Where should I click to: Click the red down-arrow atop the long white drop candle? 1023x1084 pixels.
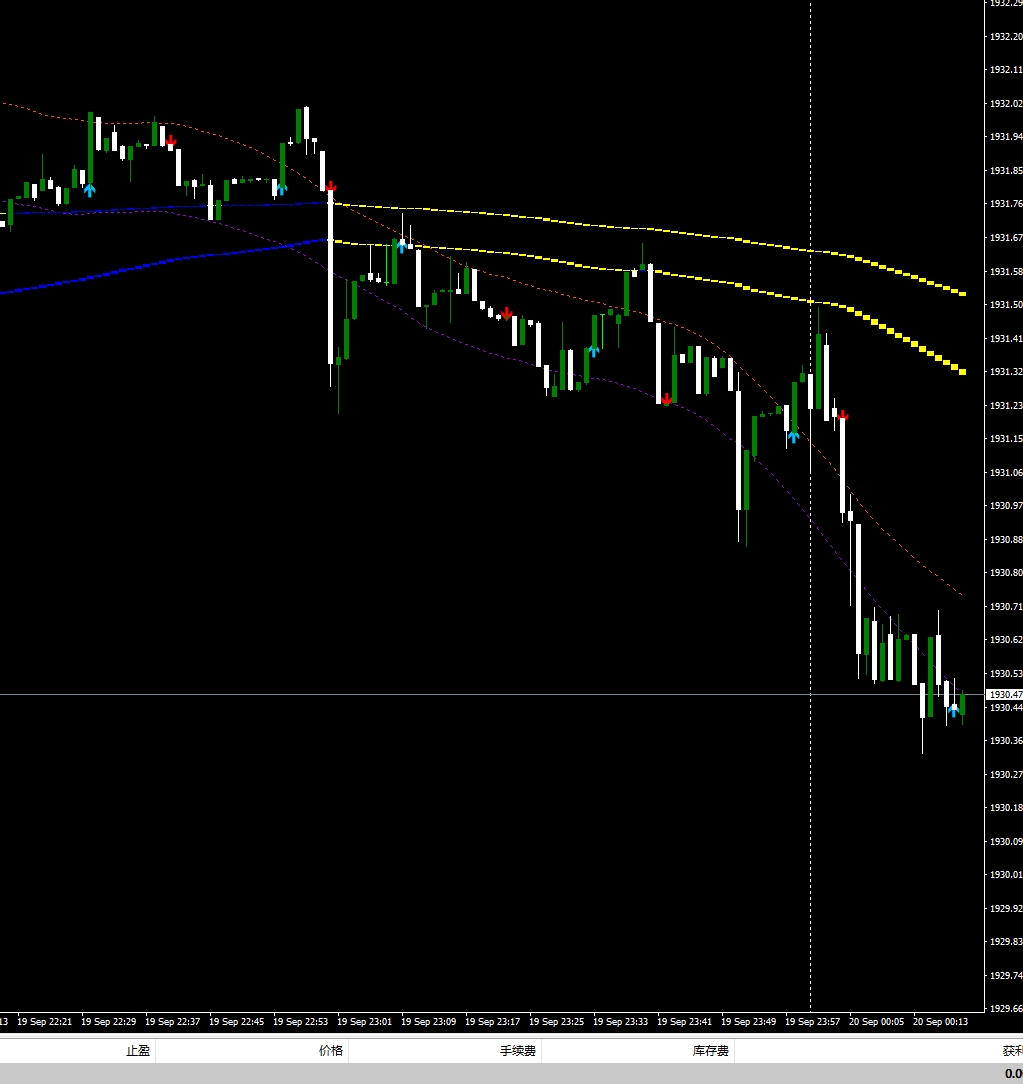pos(330,186)
